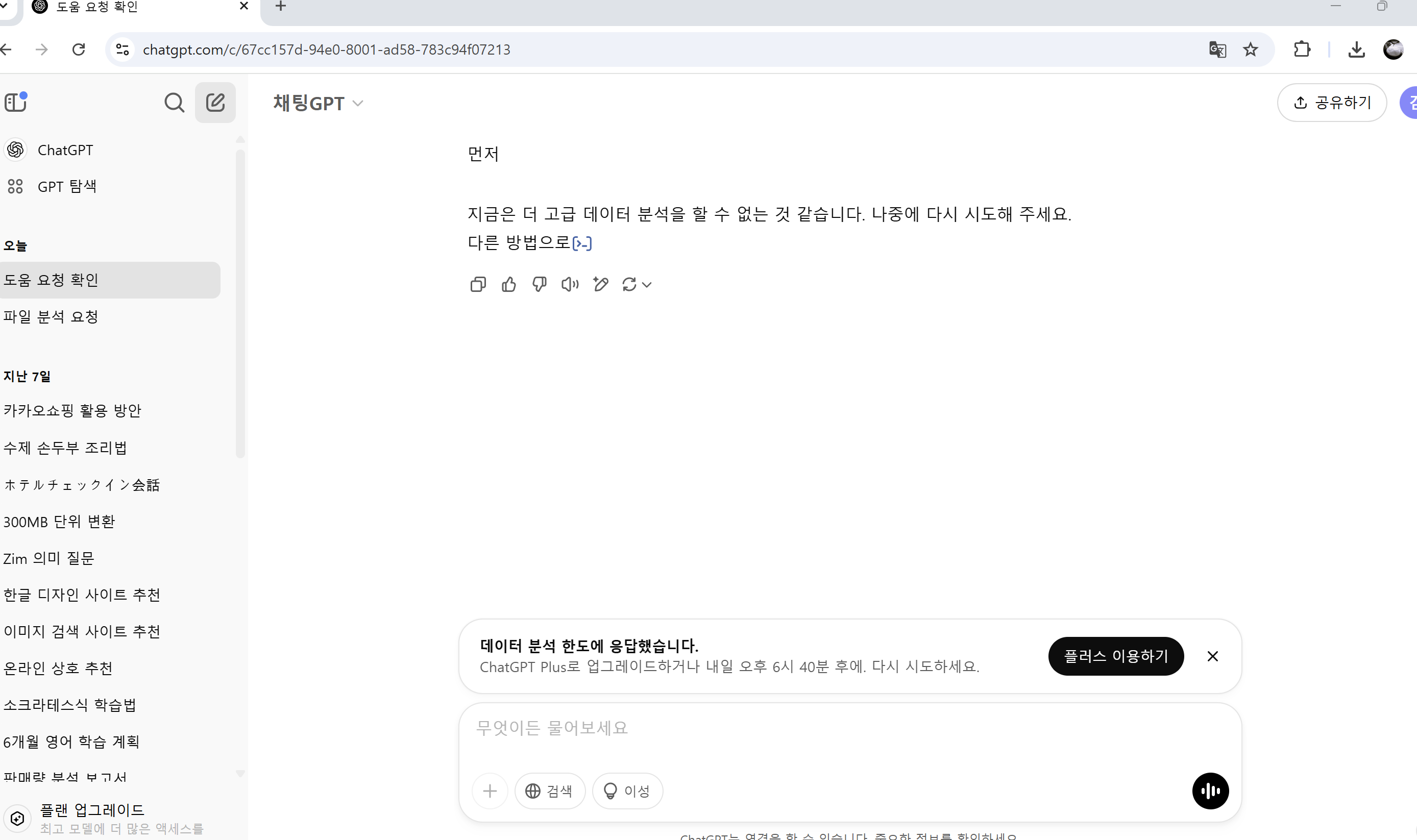The image size is (1417, 840).
Task: Open the 도움 요청 확인 chat
Action: [109, 280]
